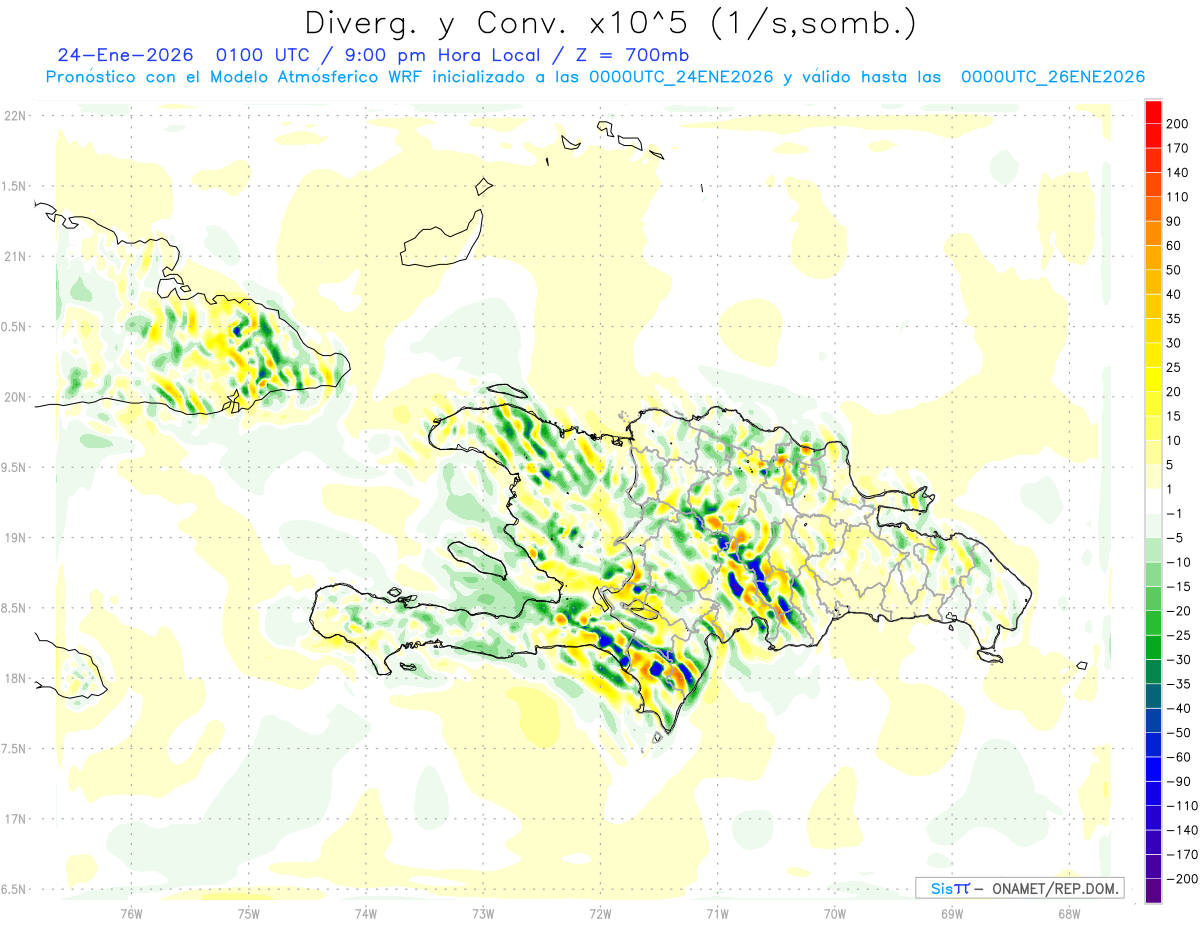
Task: Click the latitude label "18N"
Action: click(14, 678)
